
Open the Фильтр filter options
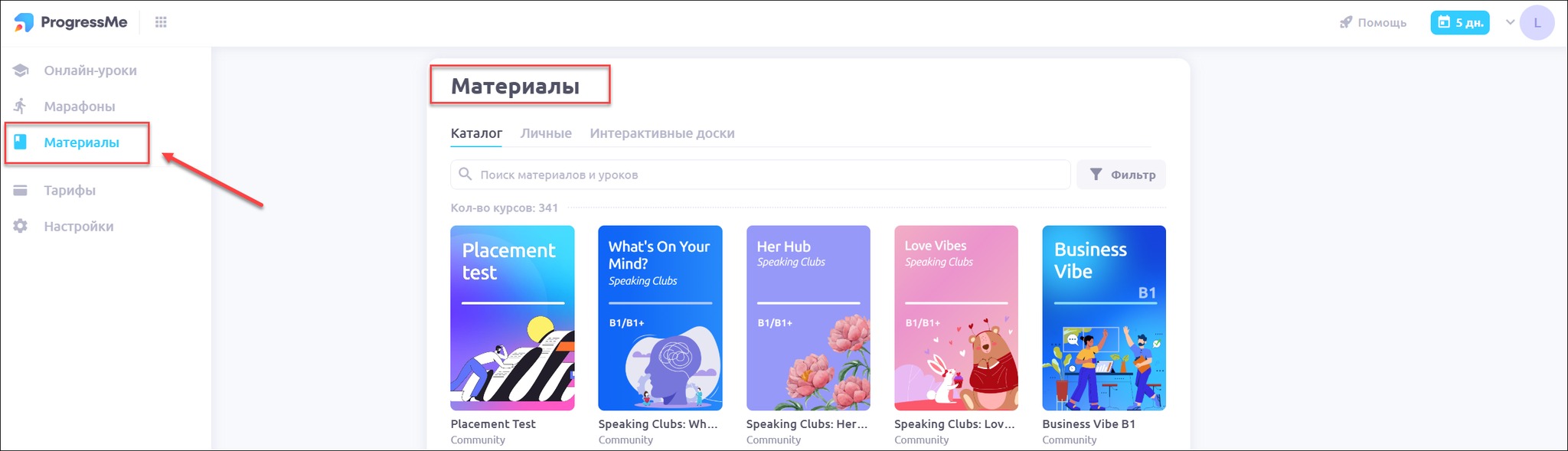pos(1121,175)
